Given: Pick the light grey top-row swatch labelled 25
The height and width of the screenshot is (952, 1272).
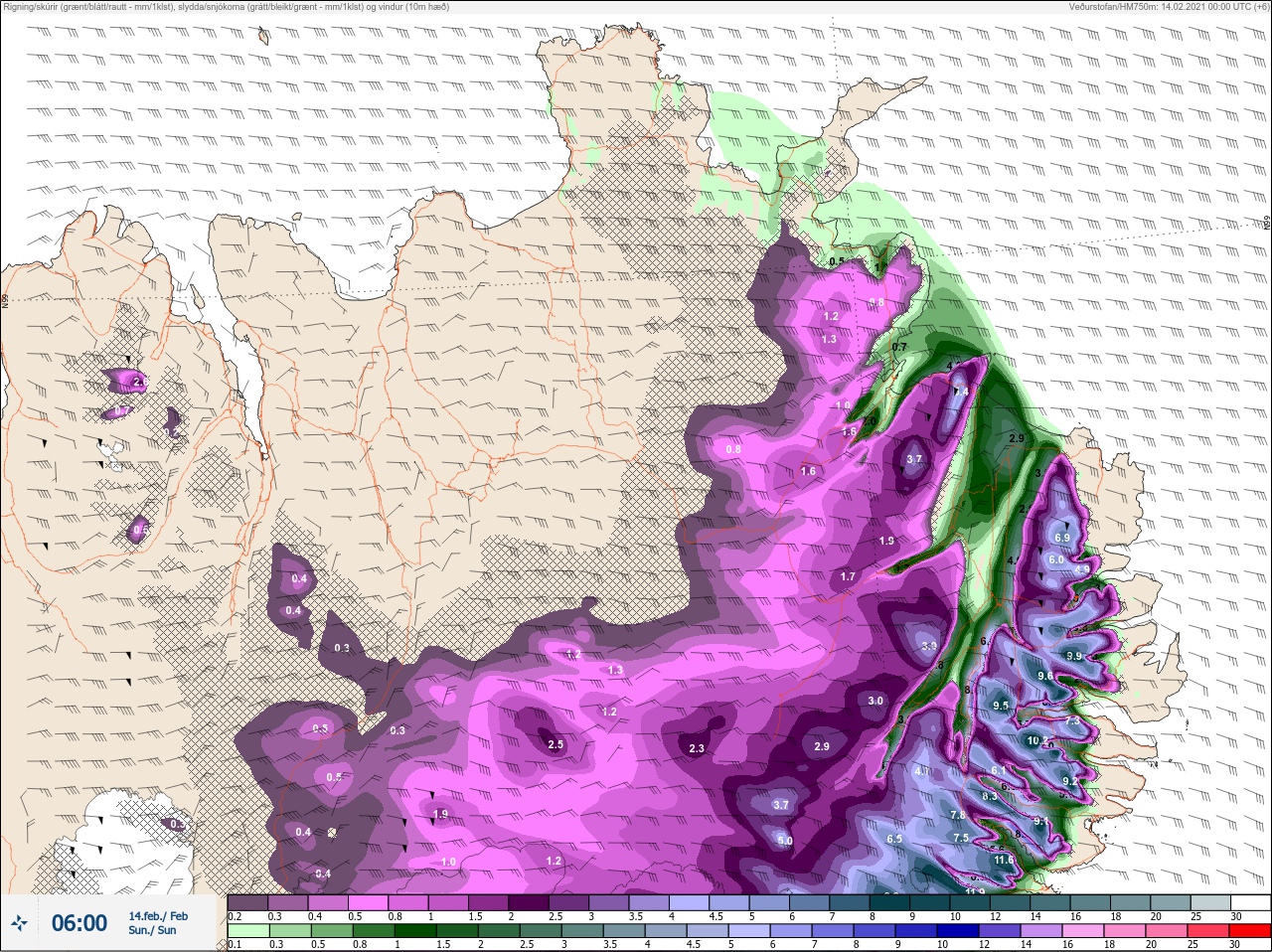Looking at the screenshot, I should point(1209,902).
